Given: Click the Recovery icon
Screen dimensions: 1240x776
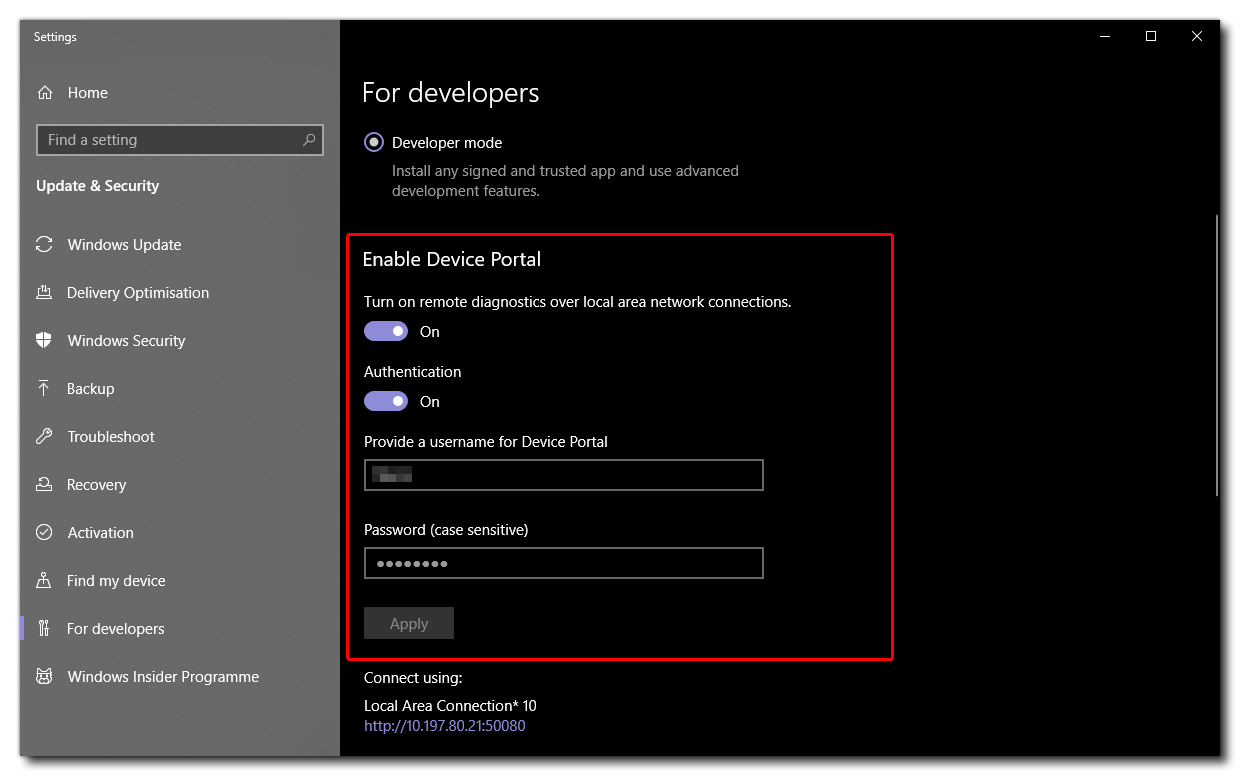Looking at the screenshot, I should click(x=44, y=485).
